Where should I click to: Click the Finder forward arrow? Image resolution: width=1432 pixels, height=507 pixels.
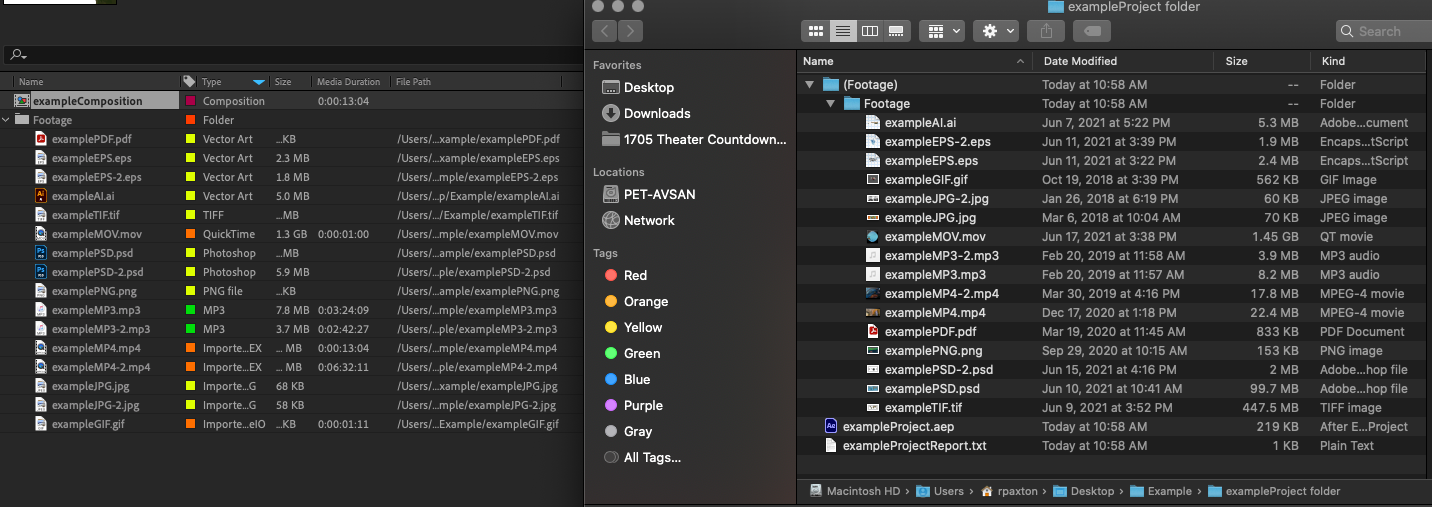coord(630,31)
